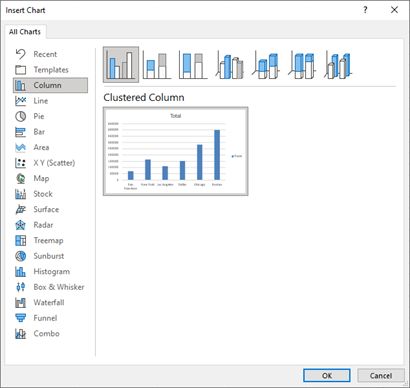The width and height of the screenshot is (410, 388).
Task: Close the Insert Chart dialog
Action: coord(394,10)
